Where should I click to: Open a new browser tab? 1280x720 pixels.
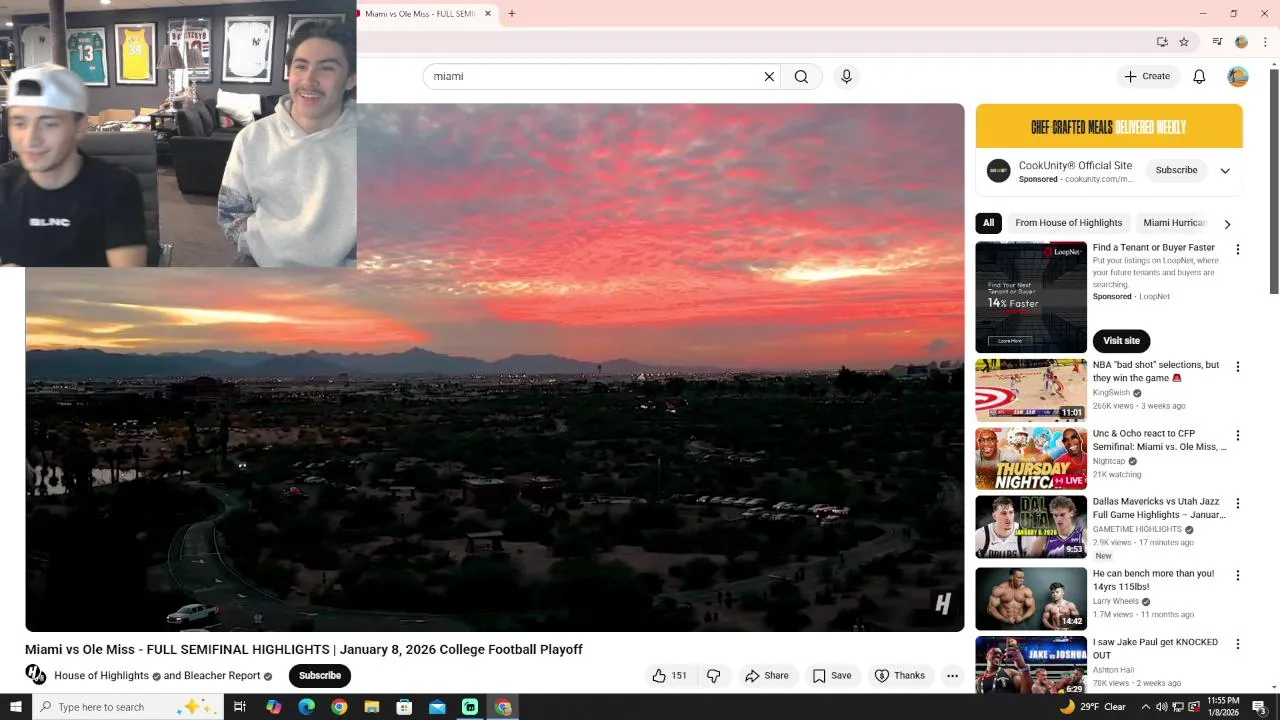point(512,14)
